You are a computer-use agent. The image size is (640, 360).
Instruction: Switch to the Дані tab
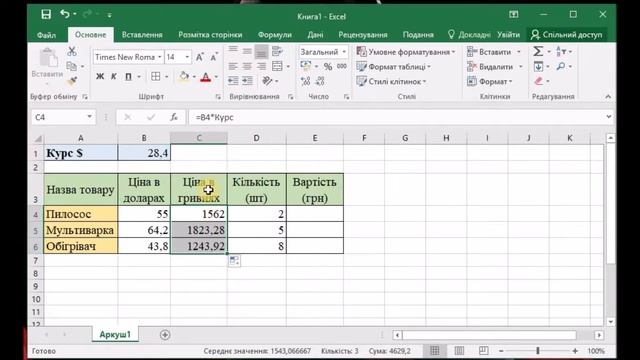(x=315, y=35)
